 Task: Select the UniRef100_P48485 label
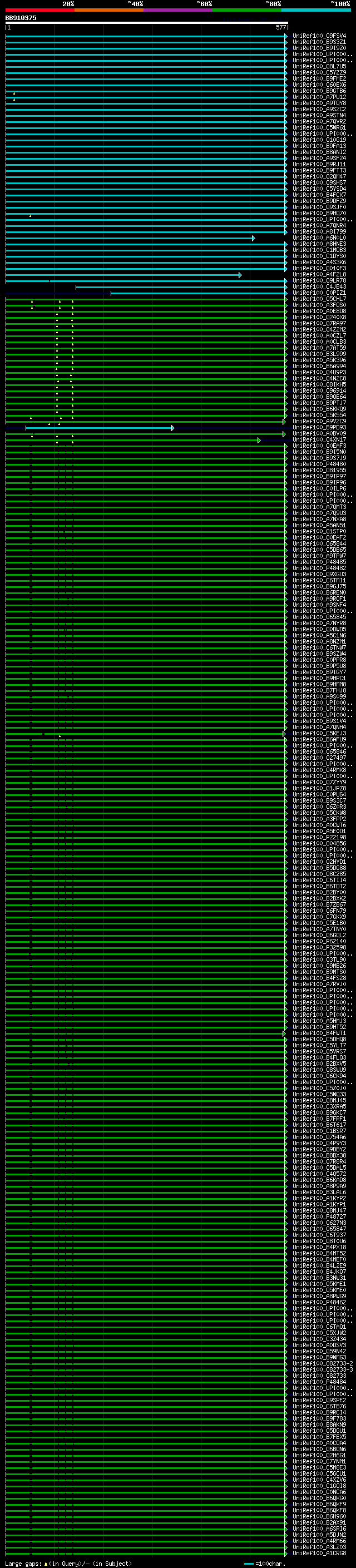[x=319, y=562]
